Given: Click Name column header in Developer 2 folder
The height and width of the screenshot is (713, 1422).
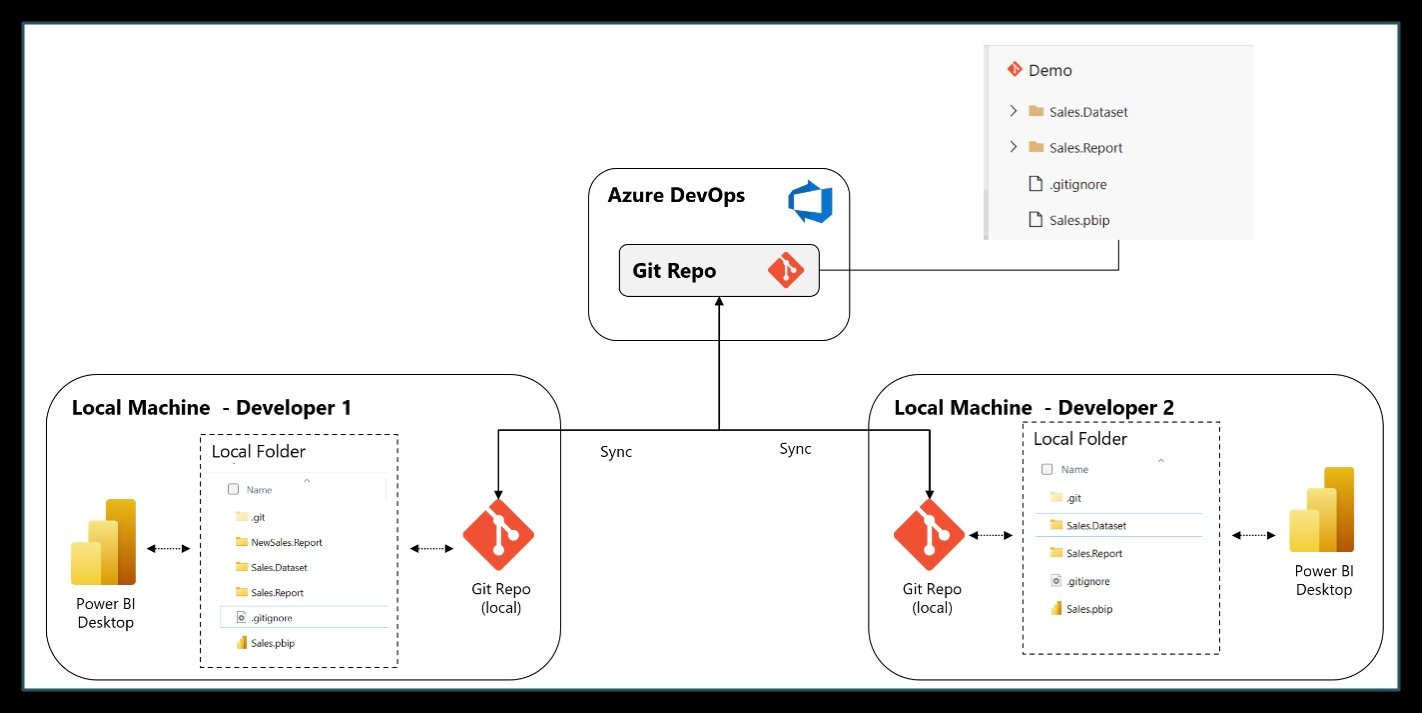Looking at the screenshot, I should (x=1075, y=469).
